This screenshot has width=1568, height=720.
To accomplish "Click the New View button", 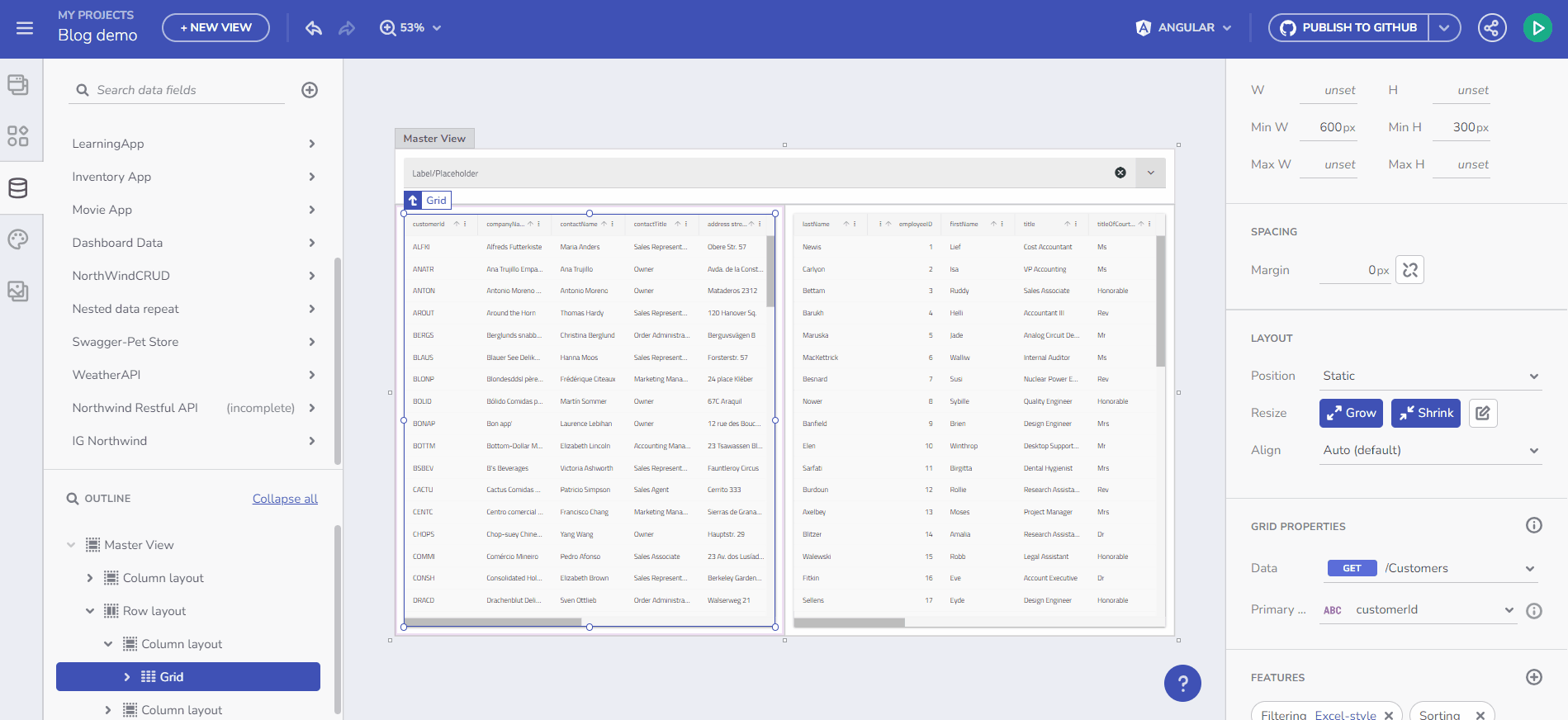I will click(x=216, y=28).
